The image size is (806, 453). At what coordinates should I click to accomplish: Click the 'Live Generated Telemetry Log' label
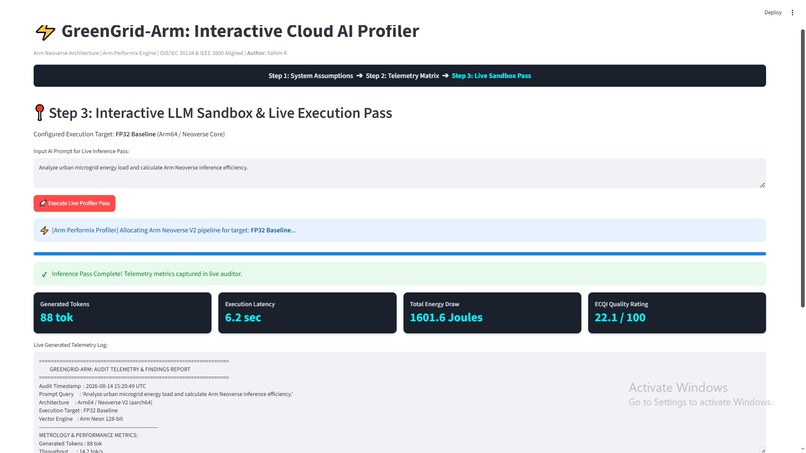point(70,345)
